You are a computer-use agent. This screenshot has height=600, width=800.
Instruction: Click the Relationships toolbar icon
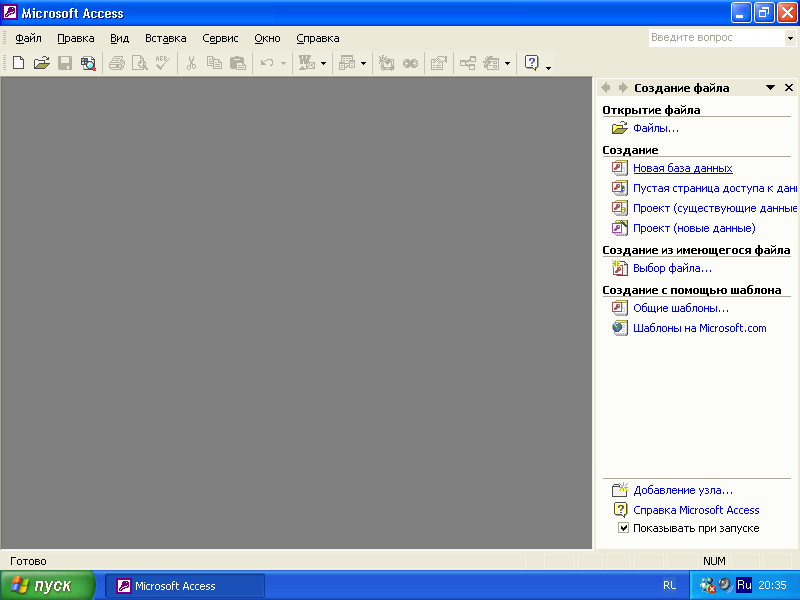point(468,63)
